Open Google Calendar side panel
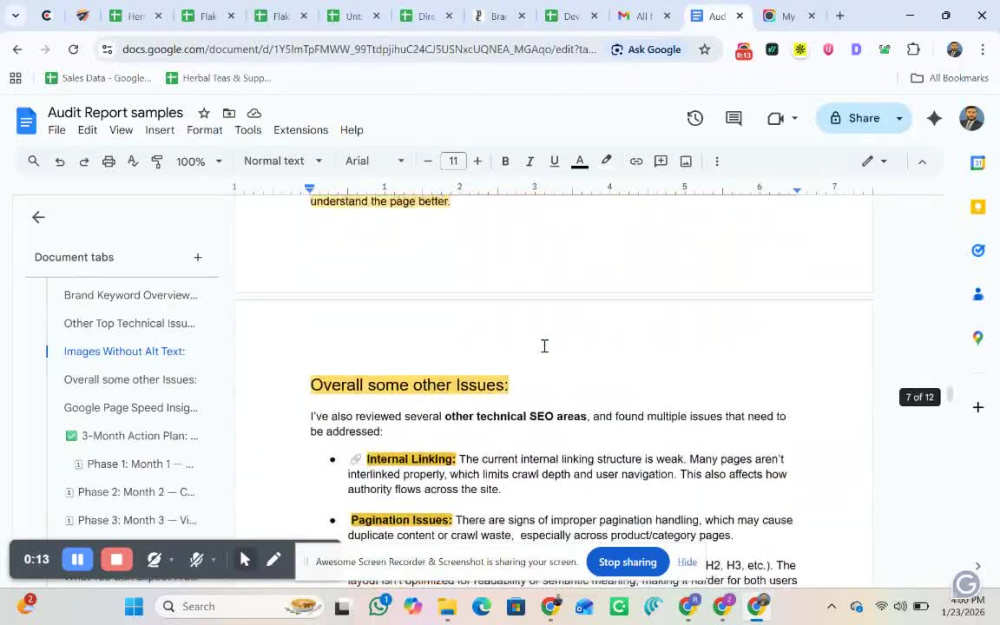The image size is (1000, 625). [x=978, y=163]
